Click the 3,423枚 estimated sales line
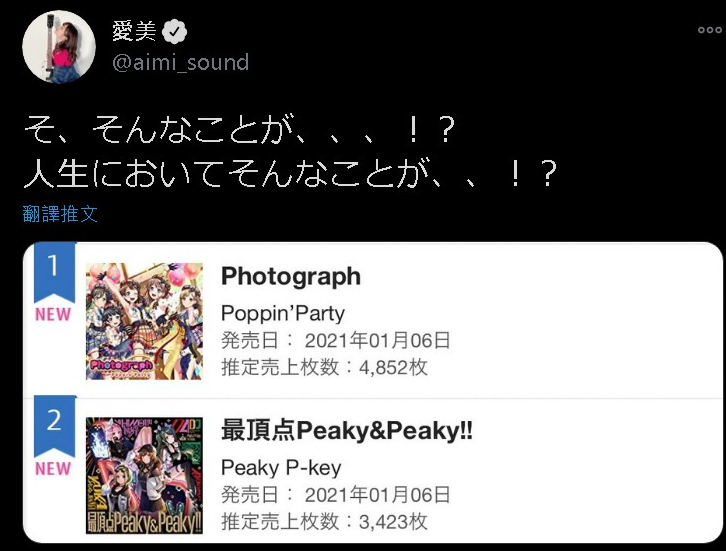The height and width of the screenshot is (551, 726). (x=324, y=522)
